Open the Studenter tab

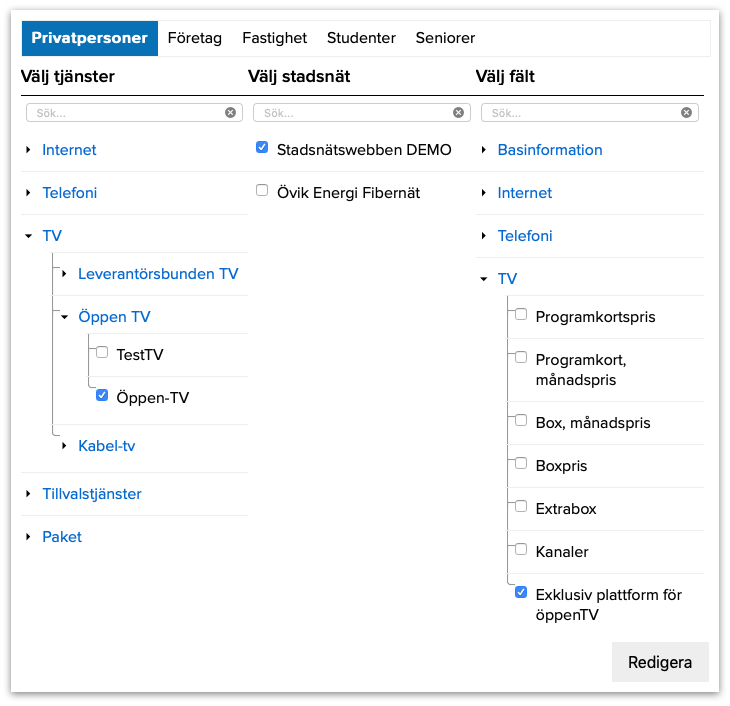coord(361,38)
